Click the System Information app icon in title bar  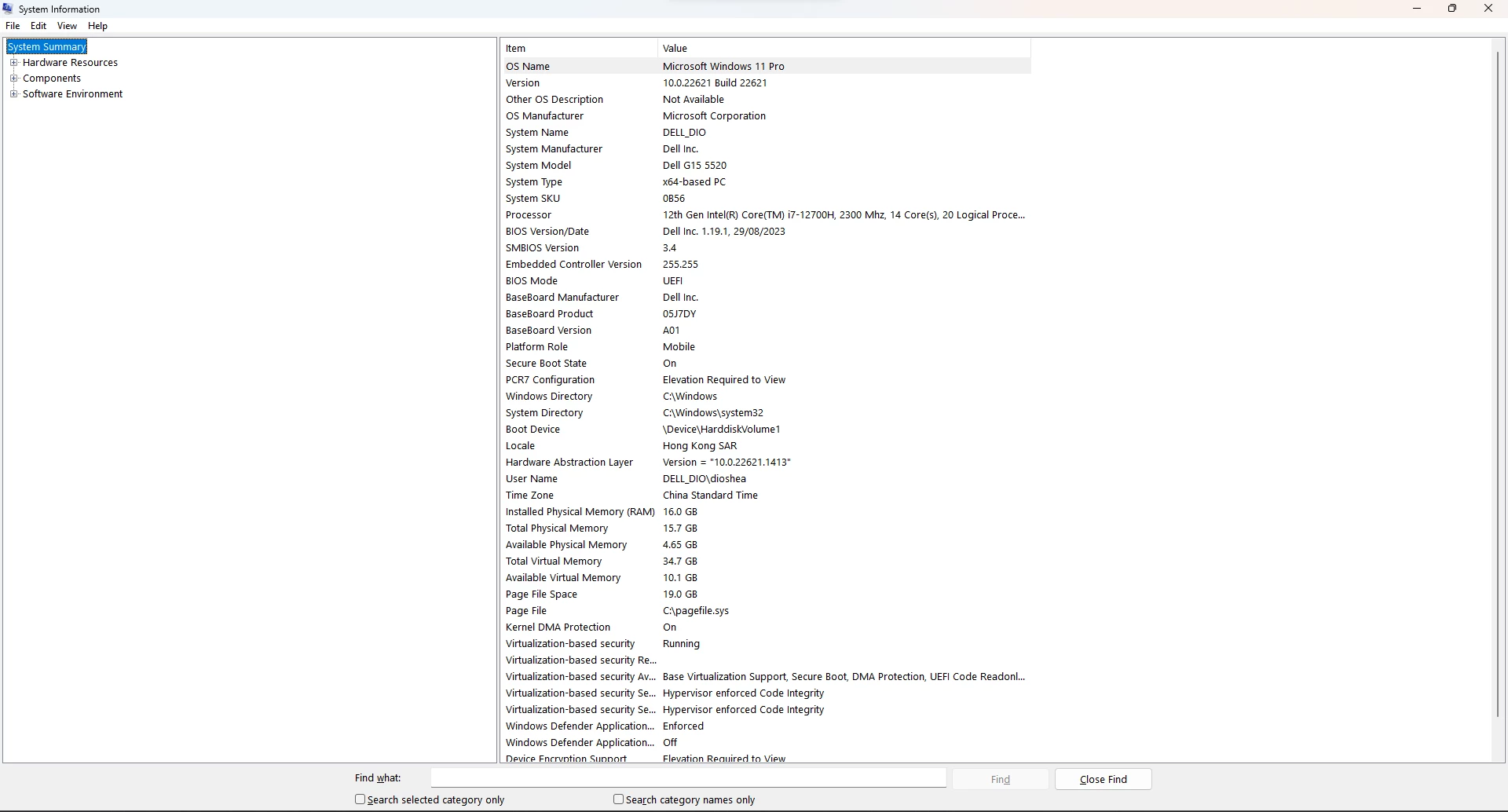point(8,9)
